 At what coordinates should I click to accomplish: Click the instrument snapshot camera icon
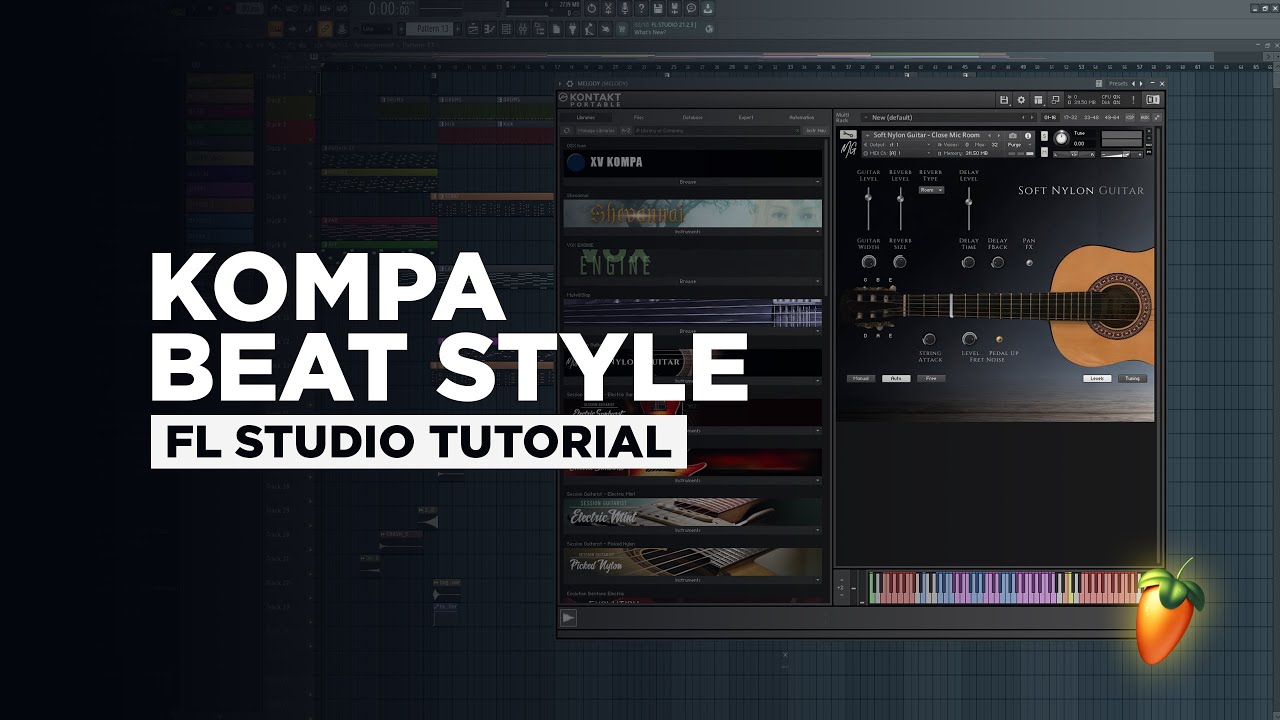point(1013,135)
